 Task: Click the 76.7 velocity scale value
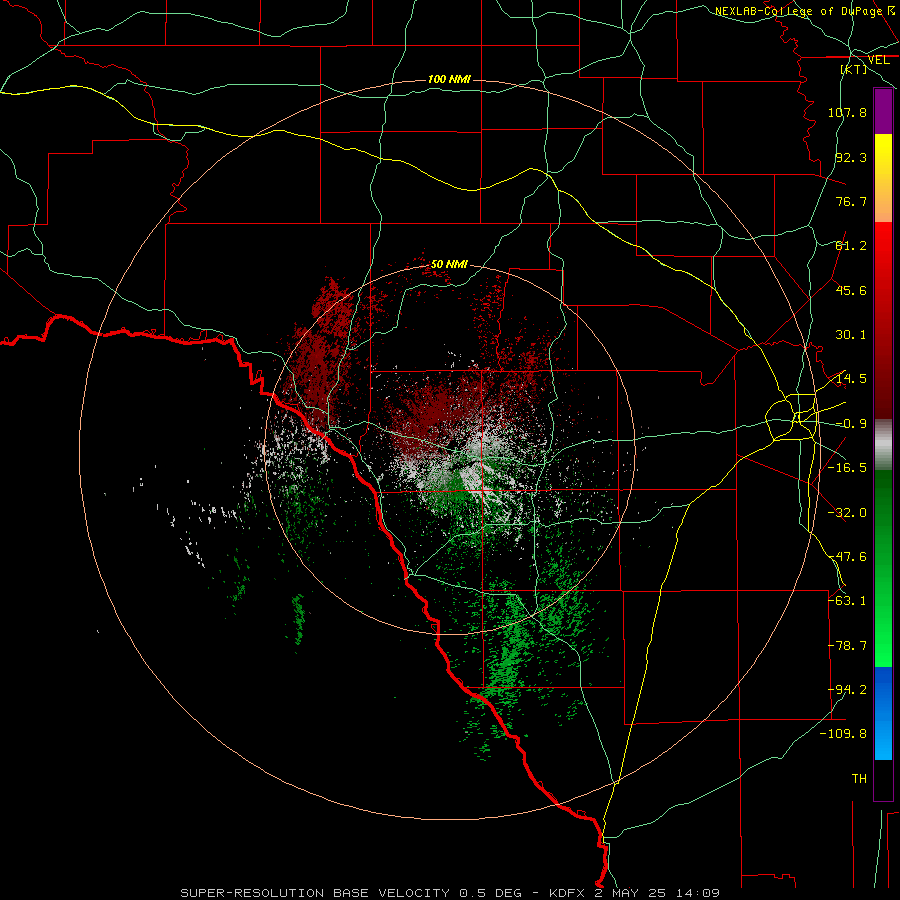click(851, 201)
